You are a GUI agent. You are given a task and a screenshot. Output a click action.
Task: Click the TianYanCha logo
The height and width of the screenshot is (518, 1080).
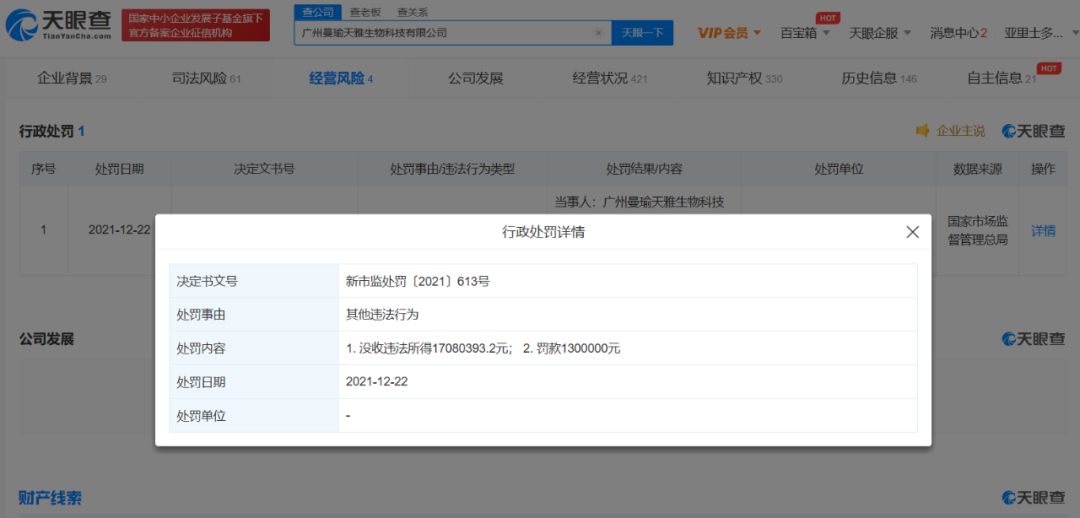[59, 25]
